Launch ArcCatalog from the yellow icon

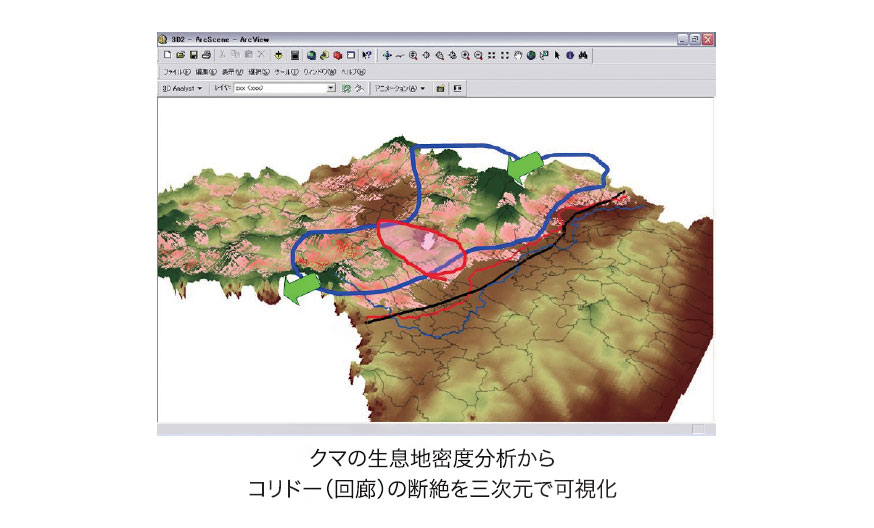point(324,55)
